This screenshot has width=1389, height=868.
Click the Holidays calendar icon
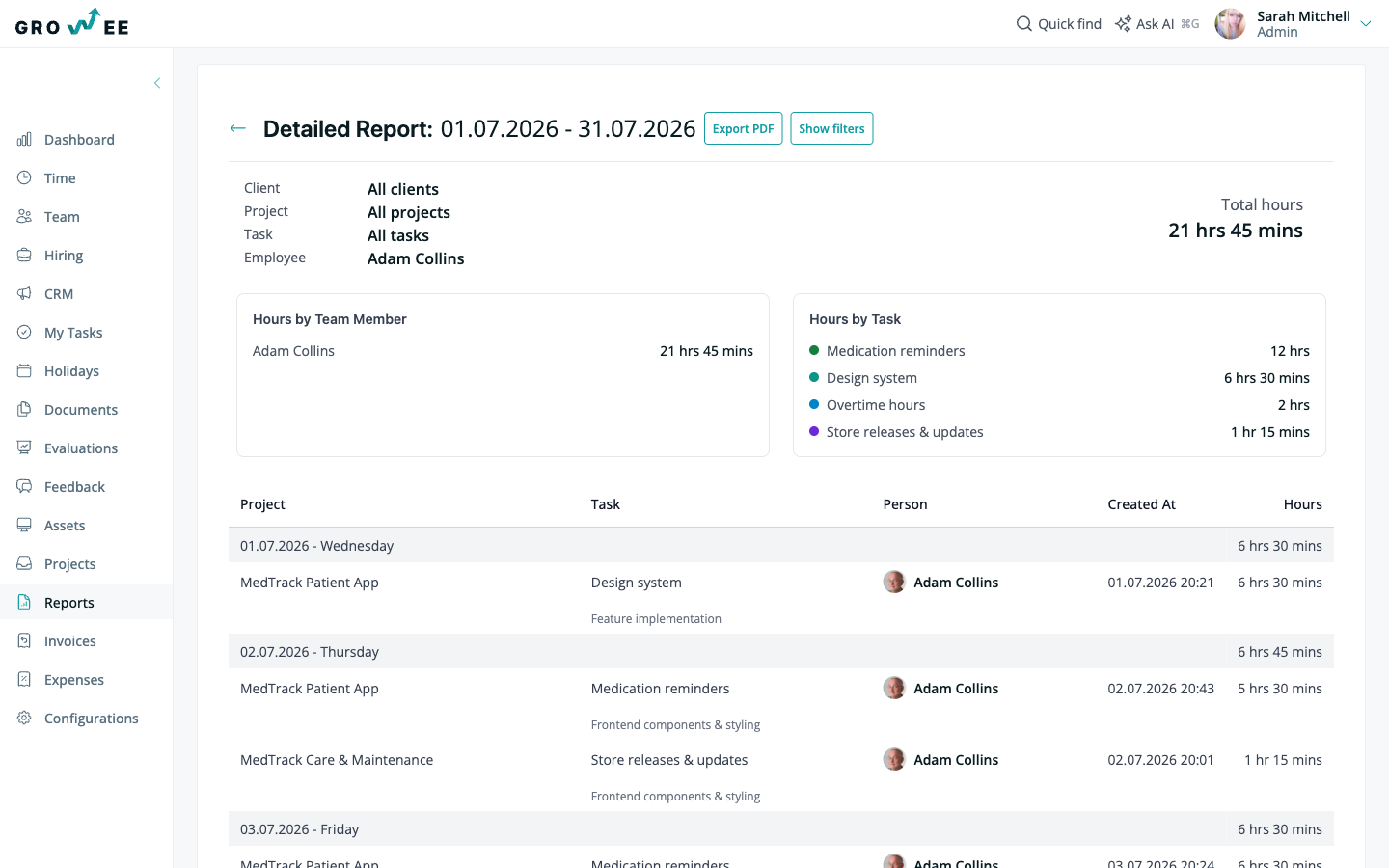pyautogui.click(x=24, y=371)
